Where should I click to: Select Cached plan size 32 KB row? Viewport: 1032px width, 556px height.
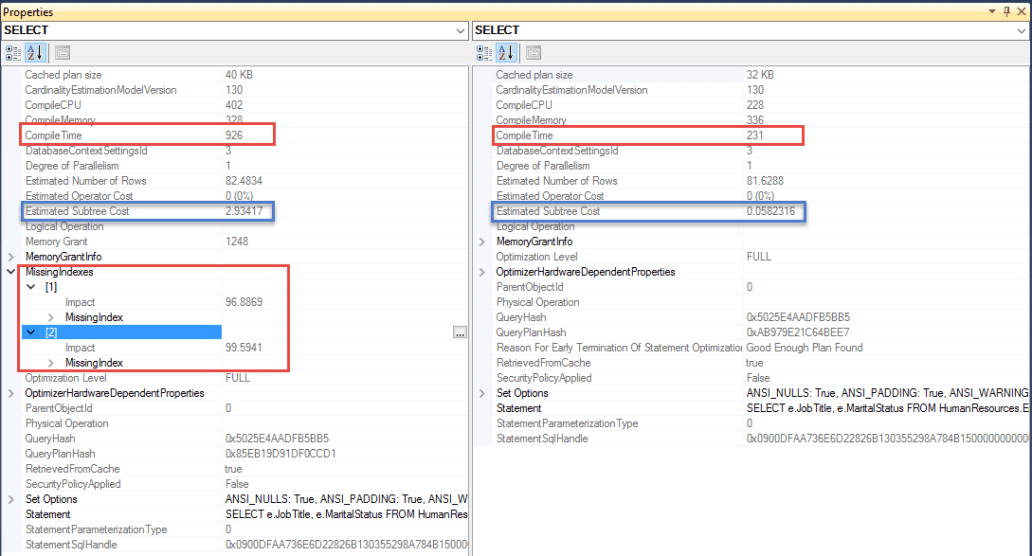761,75
